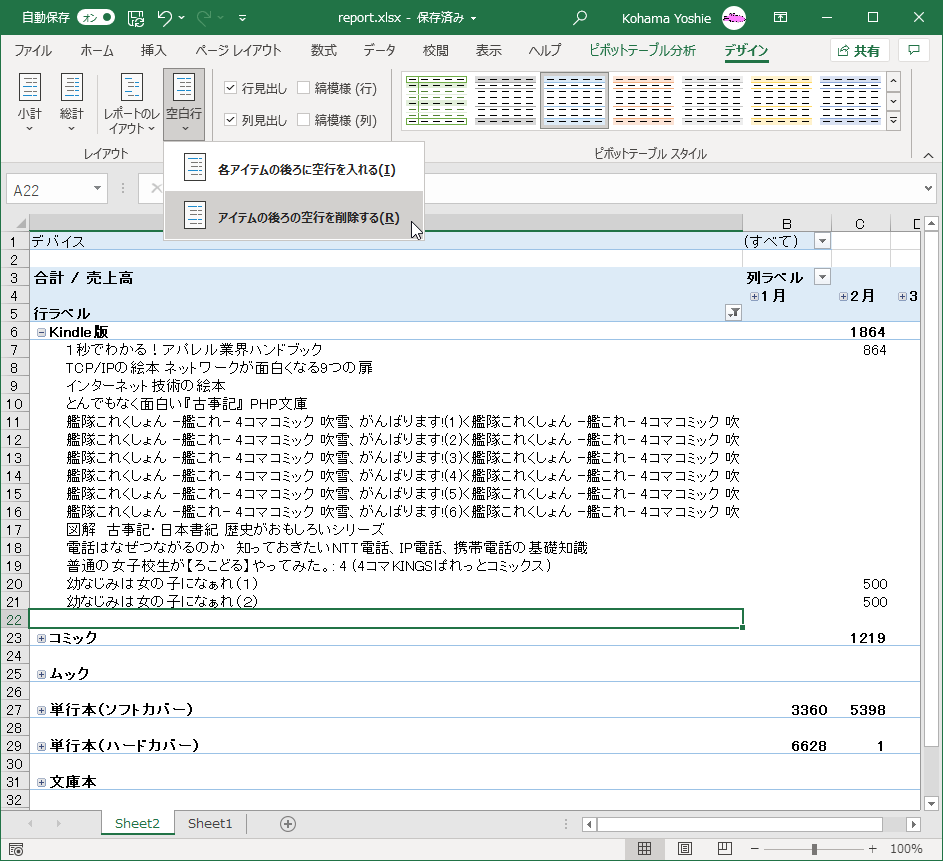The width and height of the screenshot is (943, 861).
Task: Click the 共有 share button
Action: click(859, 51)
